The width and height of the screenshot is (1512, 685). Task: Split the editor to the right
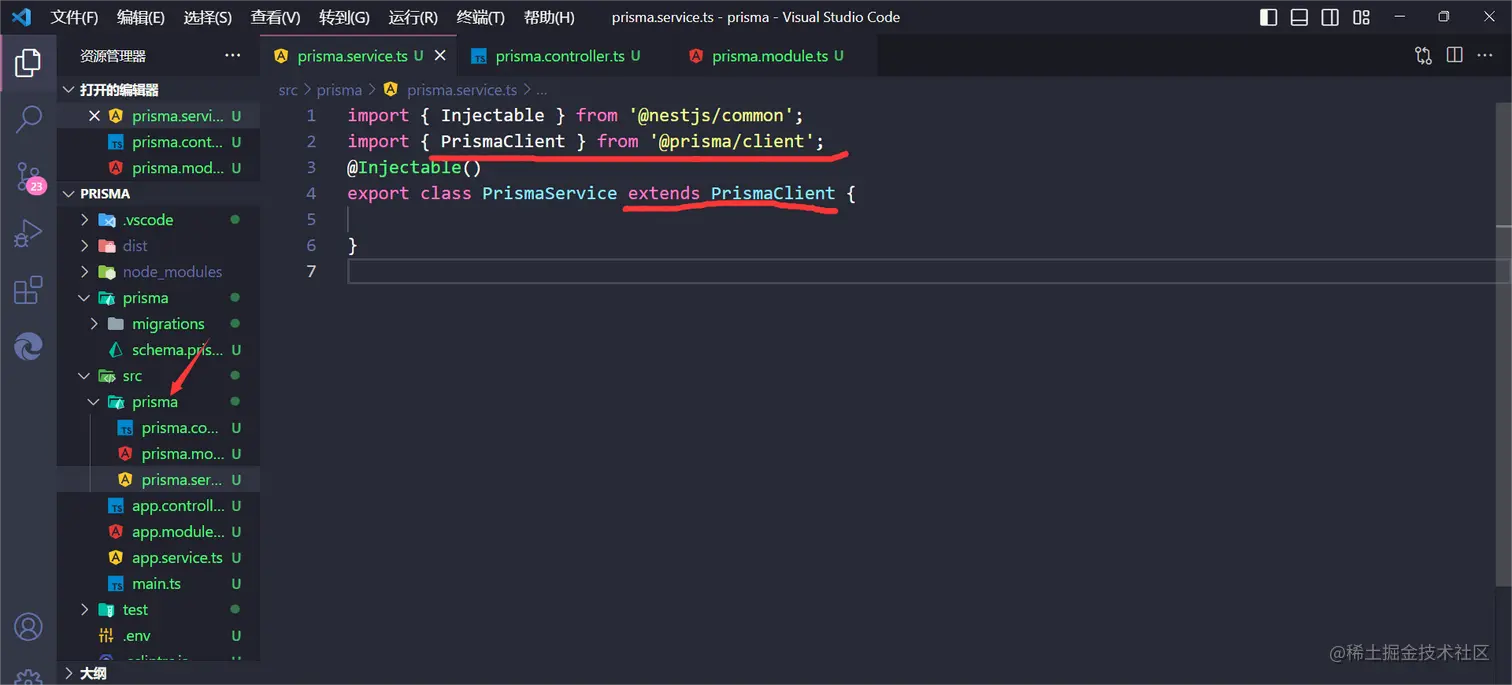[x=1455, y=56]
